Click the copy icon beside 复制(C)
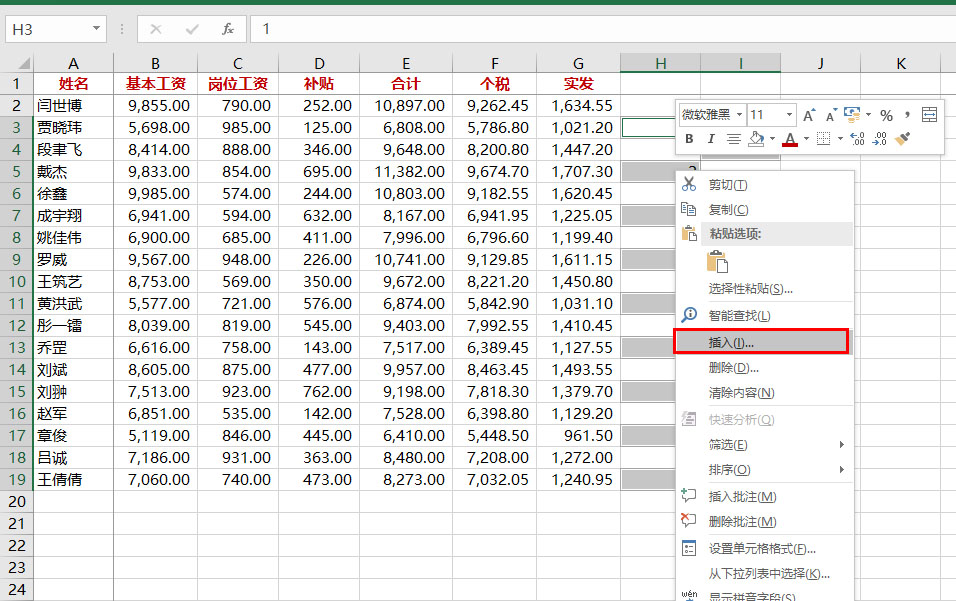956x601 pixels. [x=689, y=209]
